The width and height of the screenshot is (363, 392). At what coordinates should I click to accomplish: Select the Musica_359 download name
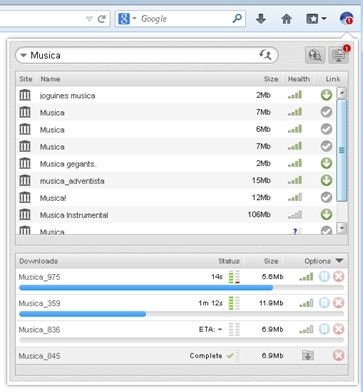[39, 303]
